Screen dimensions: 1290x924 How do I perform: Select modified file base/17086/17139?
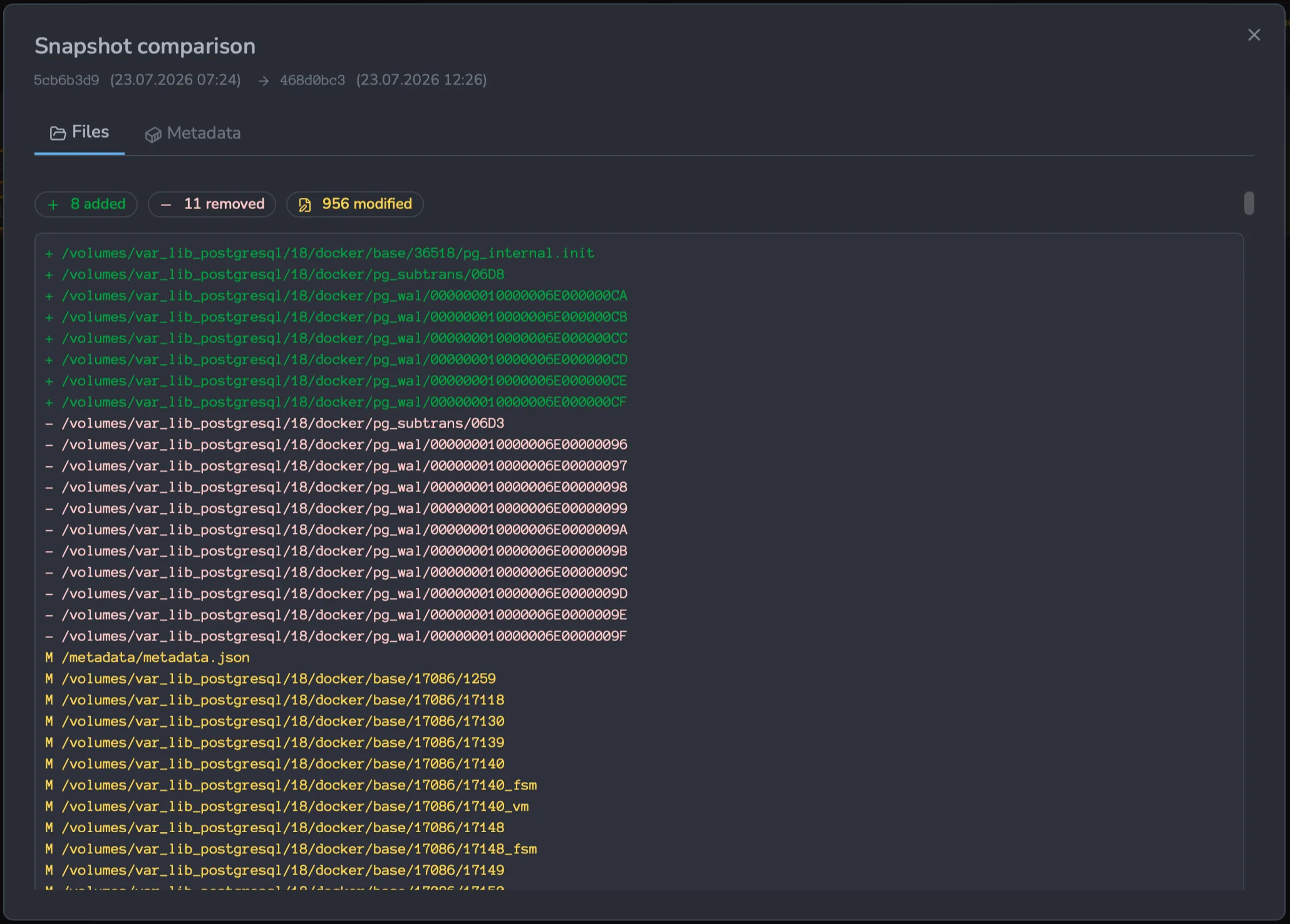(x=275, y=743)
